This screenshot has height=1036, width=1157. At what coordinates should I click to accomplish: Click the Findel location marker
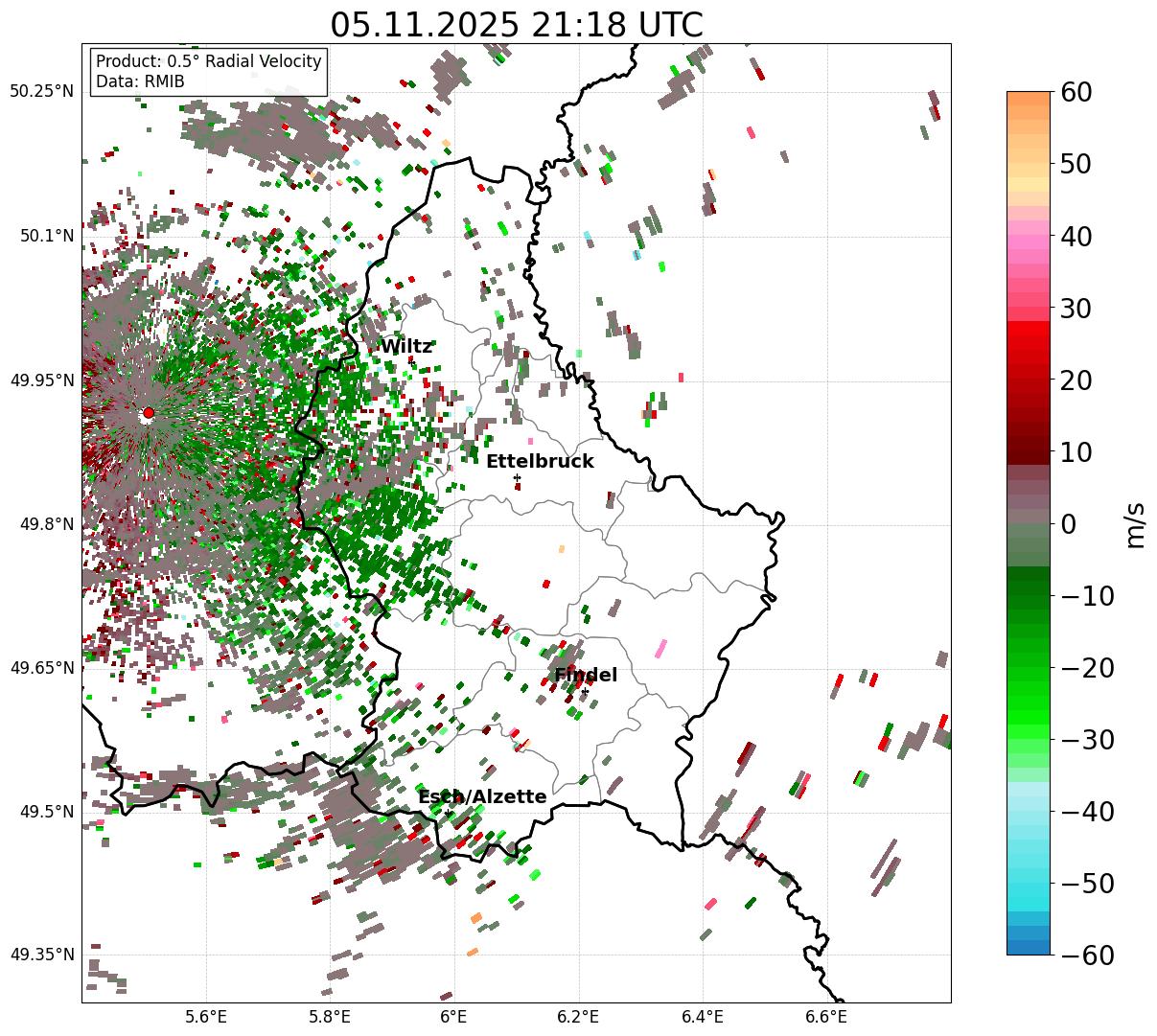(x=585, y=692)
